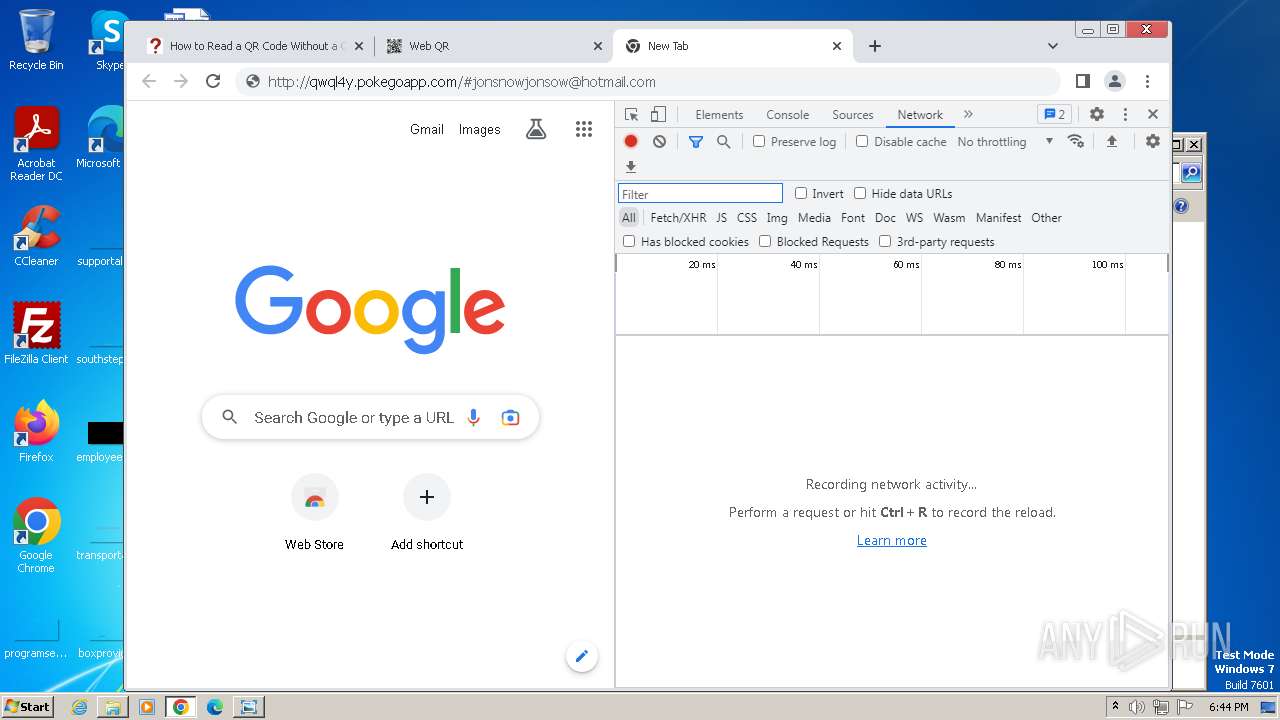
Task: Open Google Search Labs flask icon
Action: [536, 129]
